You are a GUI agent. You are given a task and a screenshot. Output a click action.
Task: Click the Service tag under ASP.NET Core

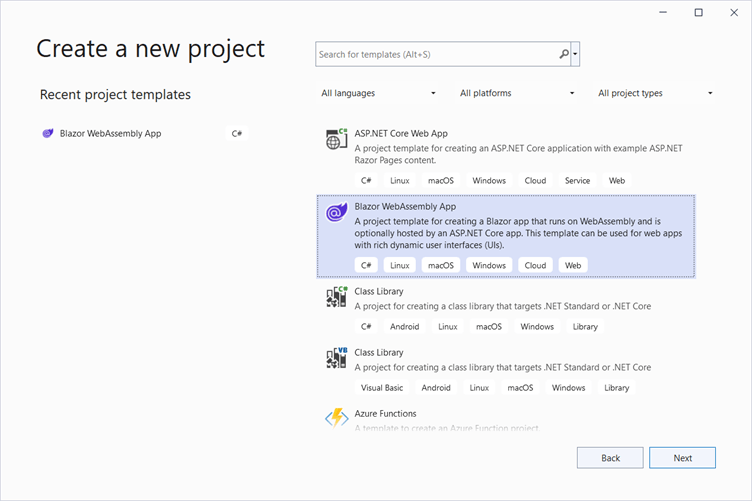[577, 180]
